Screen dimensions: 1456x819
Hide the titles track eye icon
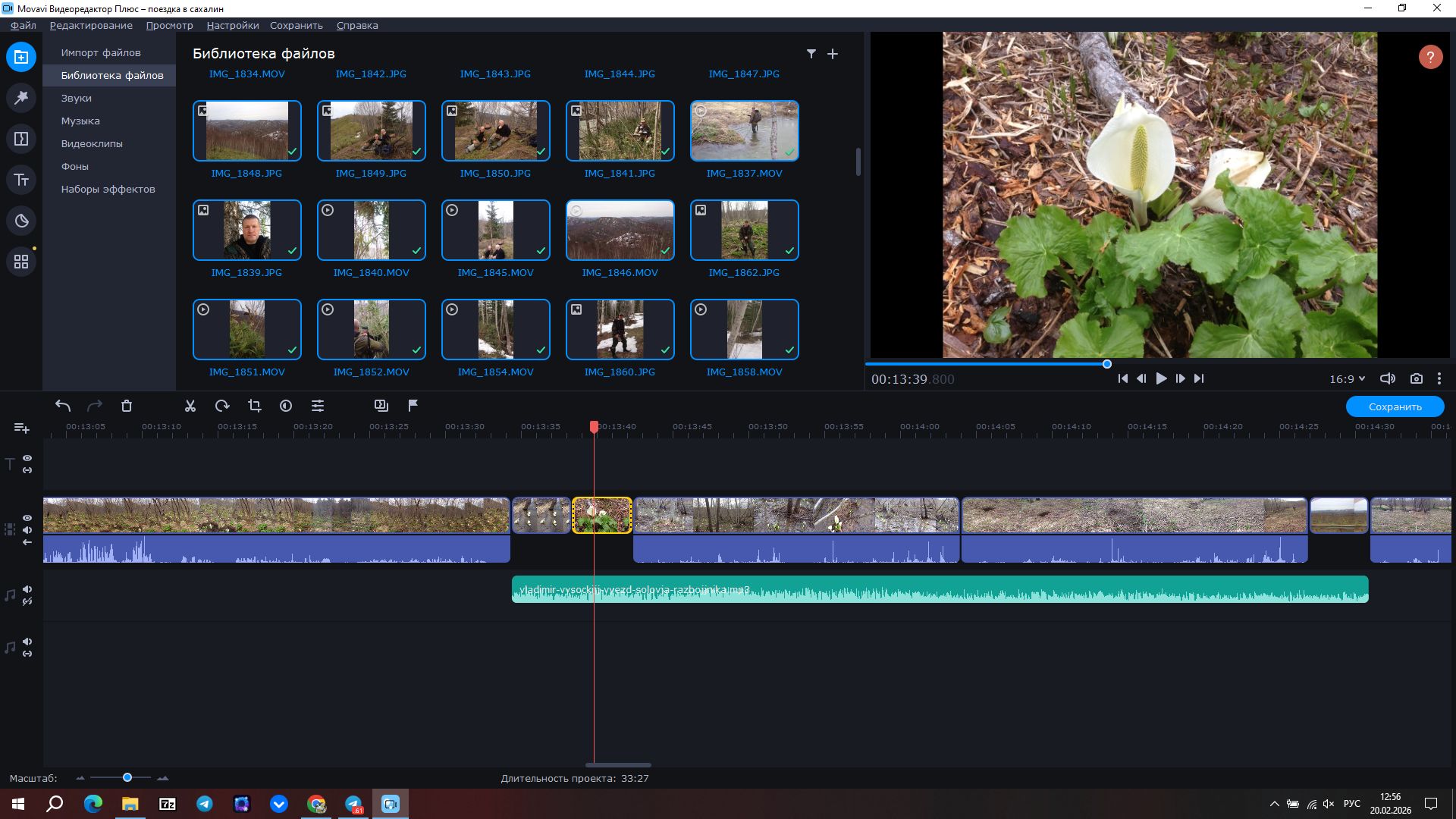(27, 458)
